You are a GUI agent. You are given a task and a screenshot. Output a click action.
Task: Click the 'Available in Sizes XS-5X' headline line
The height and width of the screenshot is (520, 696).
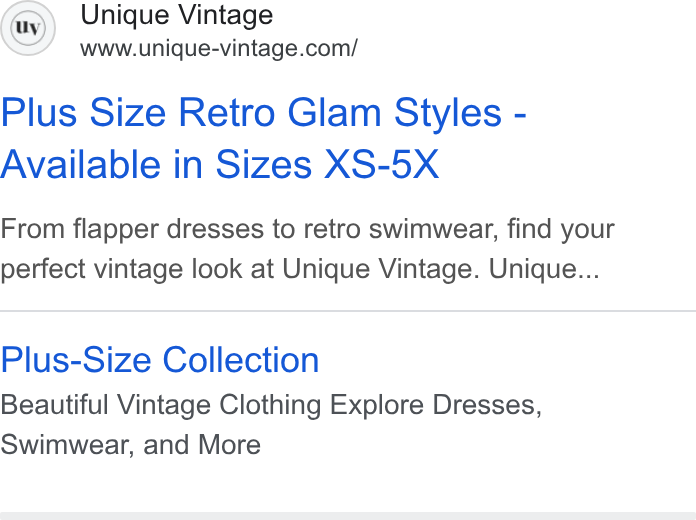click(220, 165)
